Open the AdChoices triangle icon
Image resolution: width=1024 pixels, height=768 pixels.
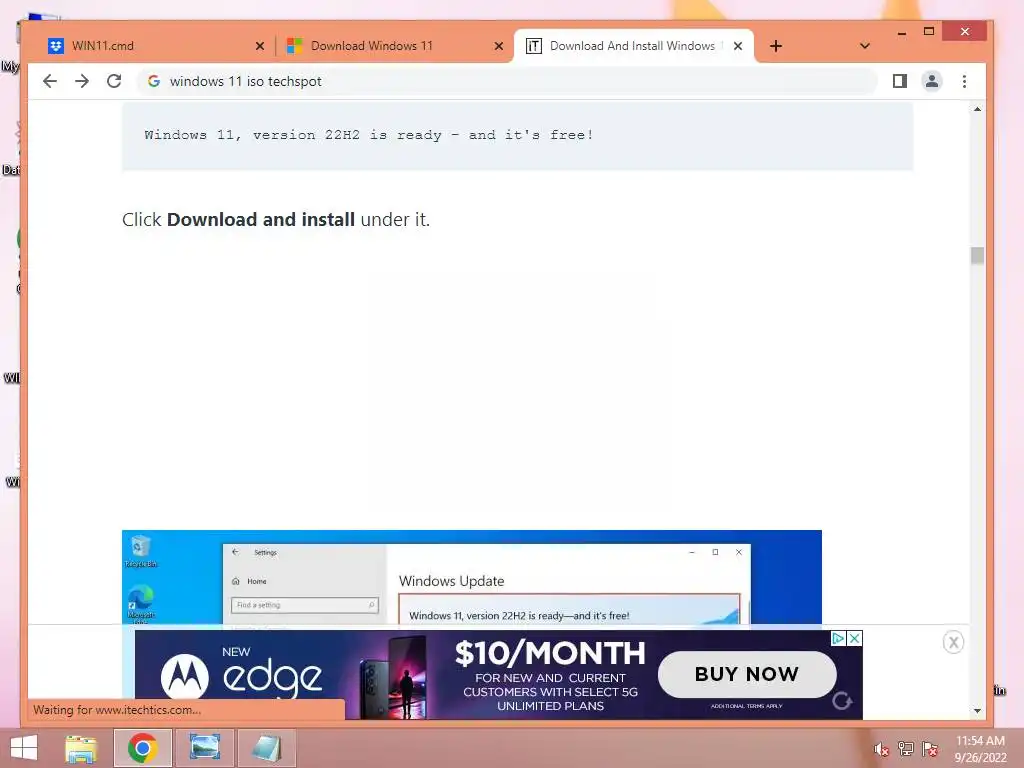coord(839,638)
